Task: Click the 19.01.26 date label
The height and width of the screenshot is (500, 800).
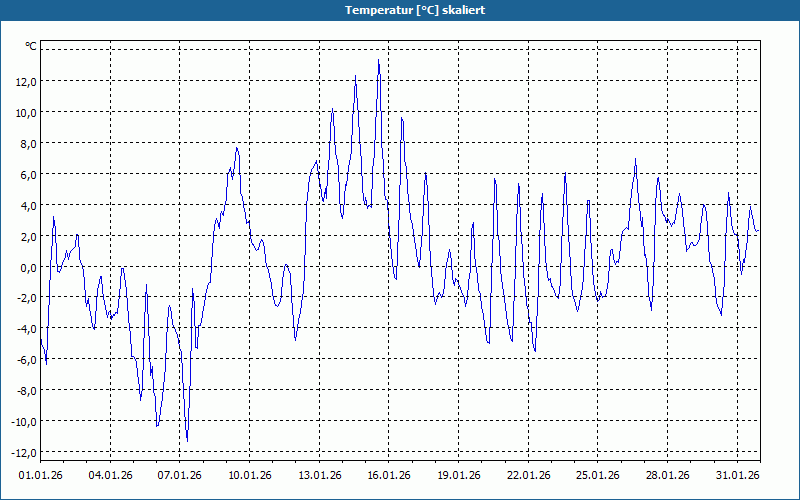Action: pyautogui.click(x=459, y=476)
